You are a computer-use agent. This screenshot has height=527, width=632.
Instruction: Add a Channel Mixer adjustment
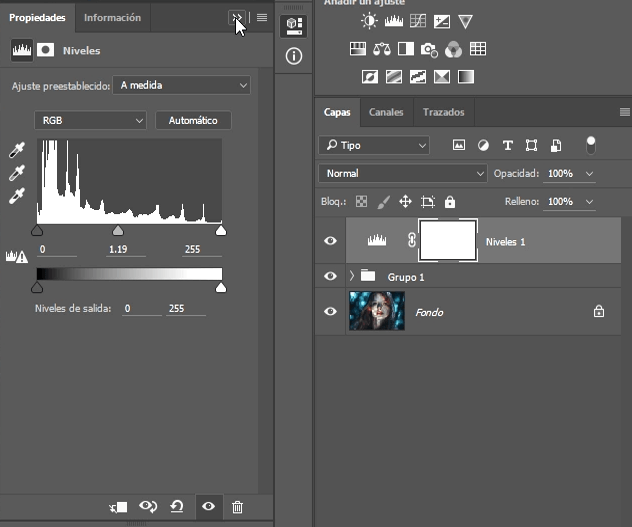(453, 50)
